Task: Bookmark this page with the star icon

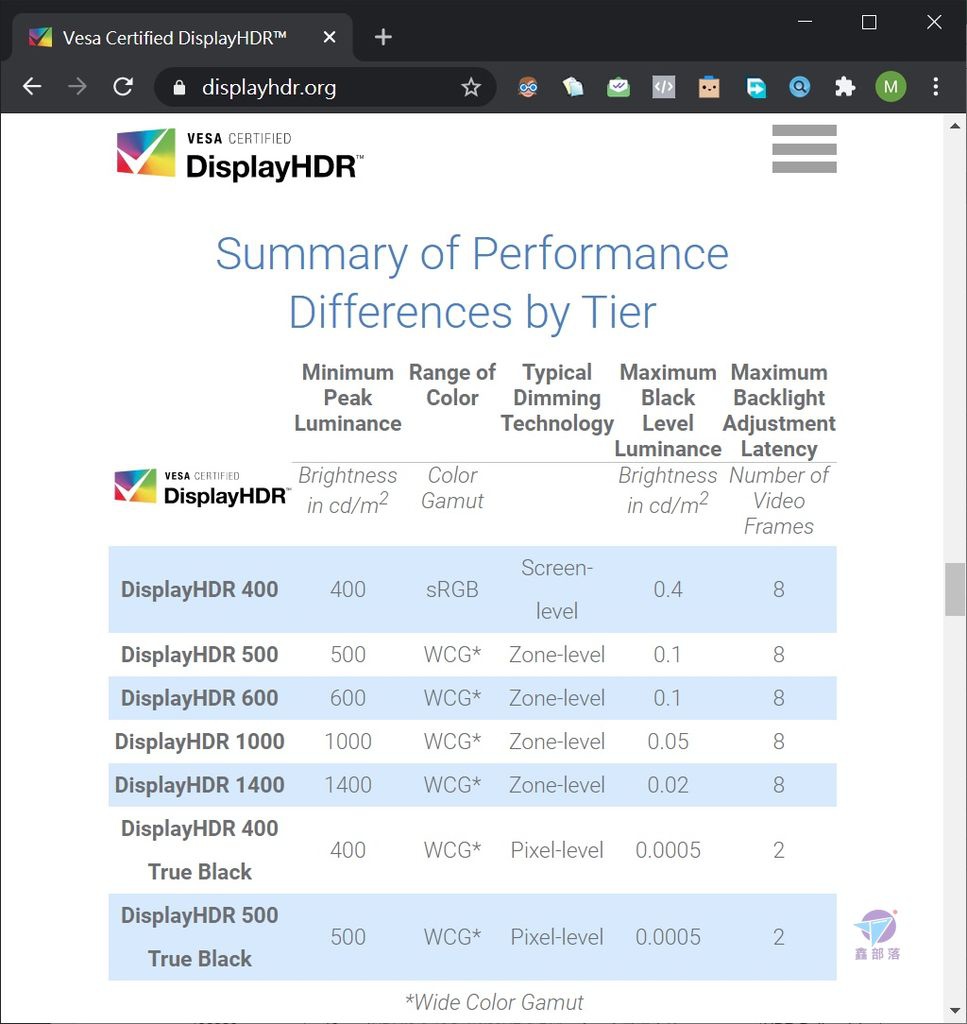Action: [471, 87]
